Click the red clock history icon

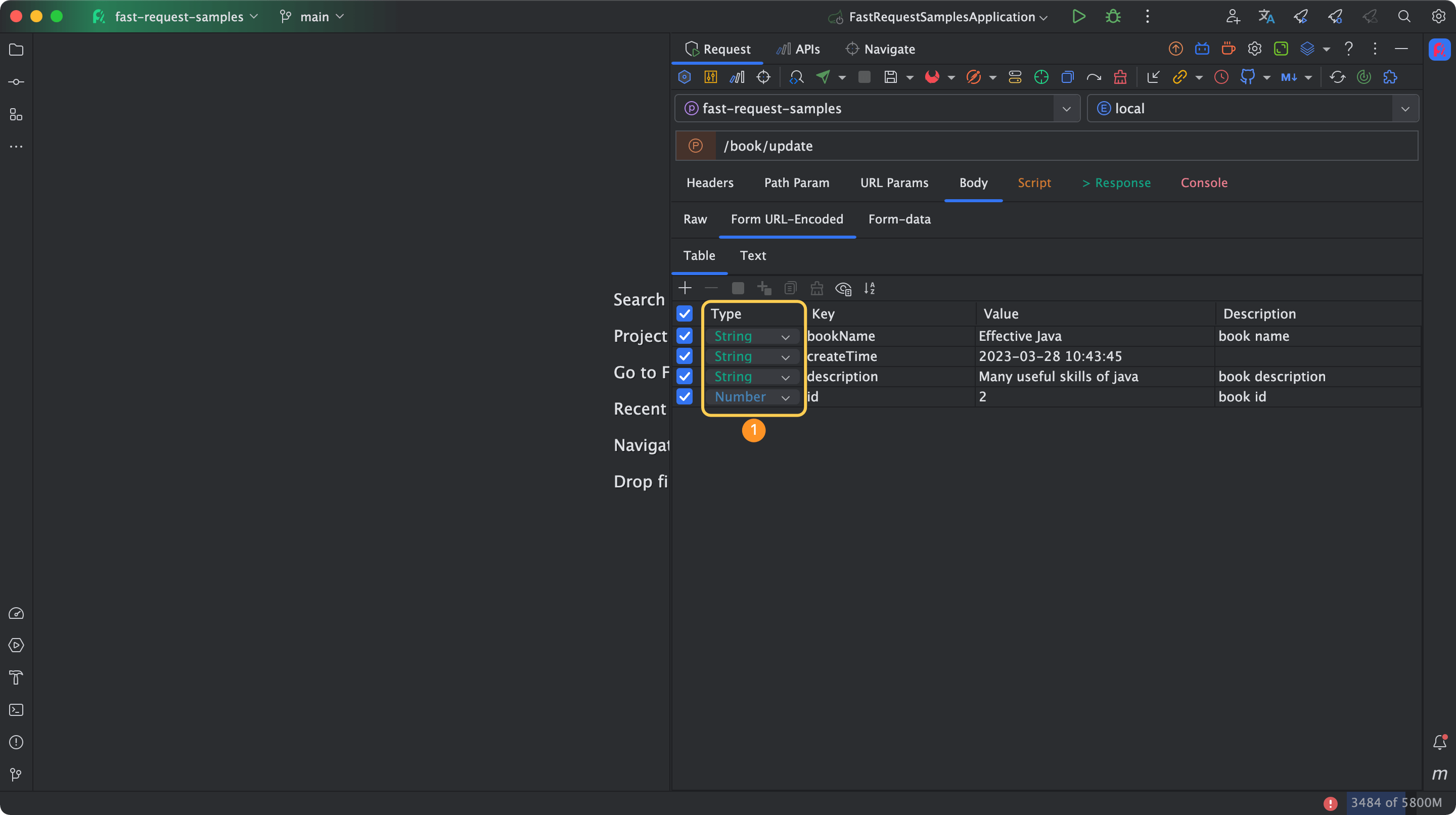1221,77
